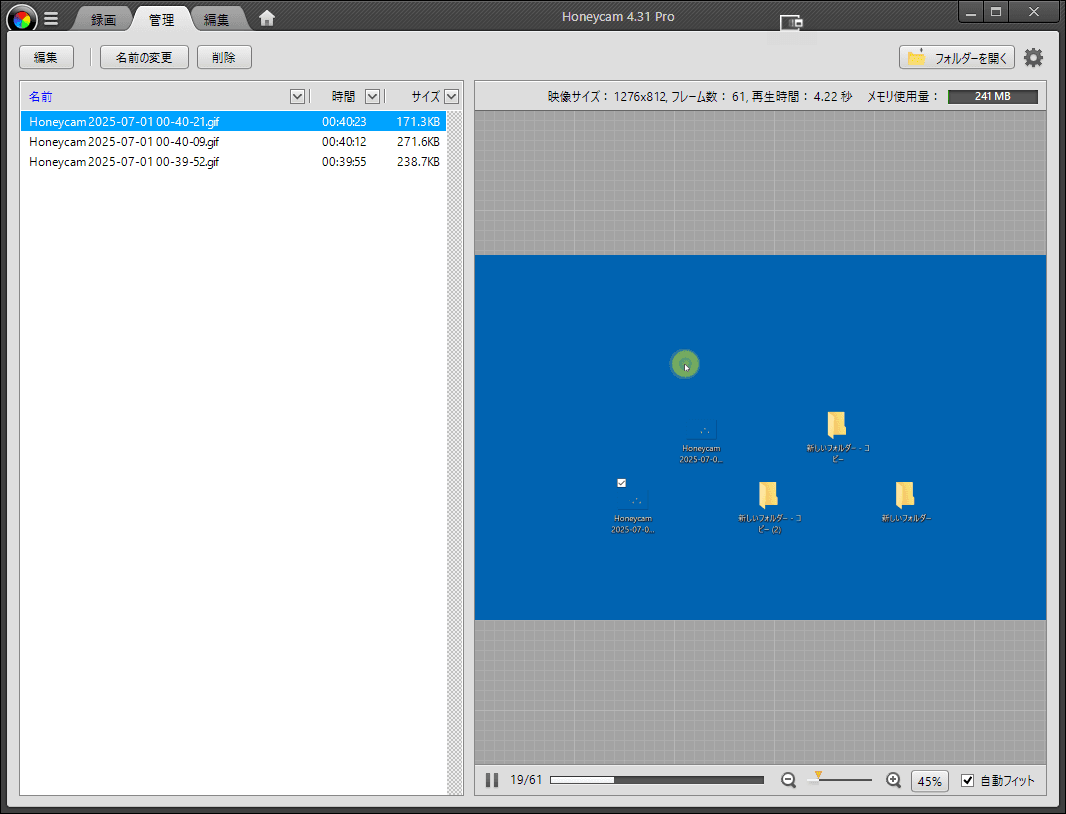Image resolution: width=1066 pixels, height=814 pixels.
Task: Go to the home icon
Action: coord(267,18)
